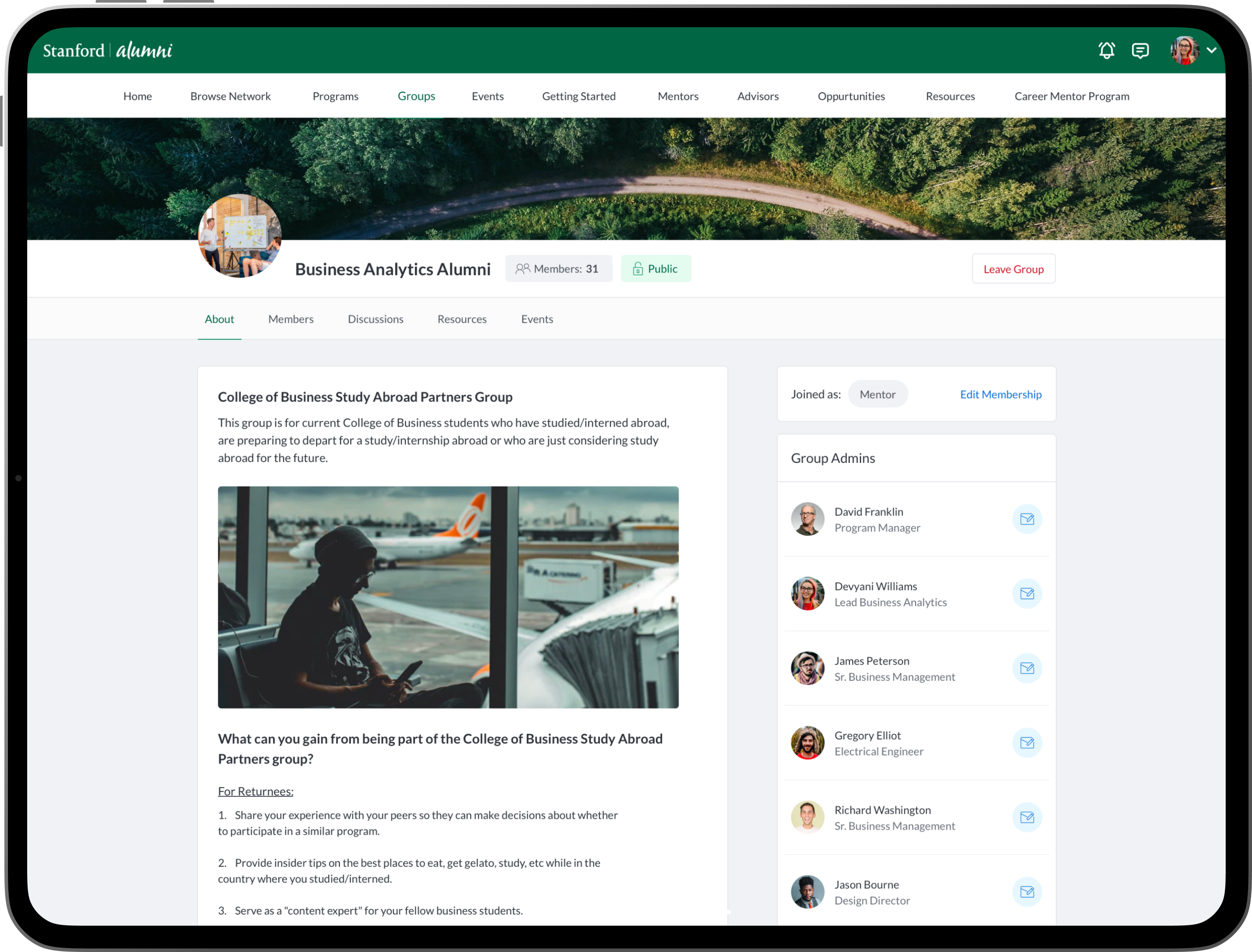This screenshot has width=1252, height=952.
Task: Open the group Resources tab
Action: click(x=461, y=319)
